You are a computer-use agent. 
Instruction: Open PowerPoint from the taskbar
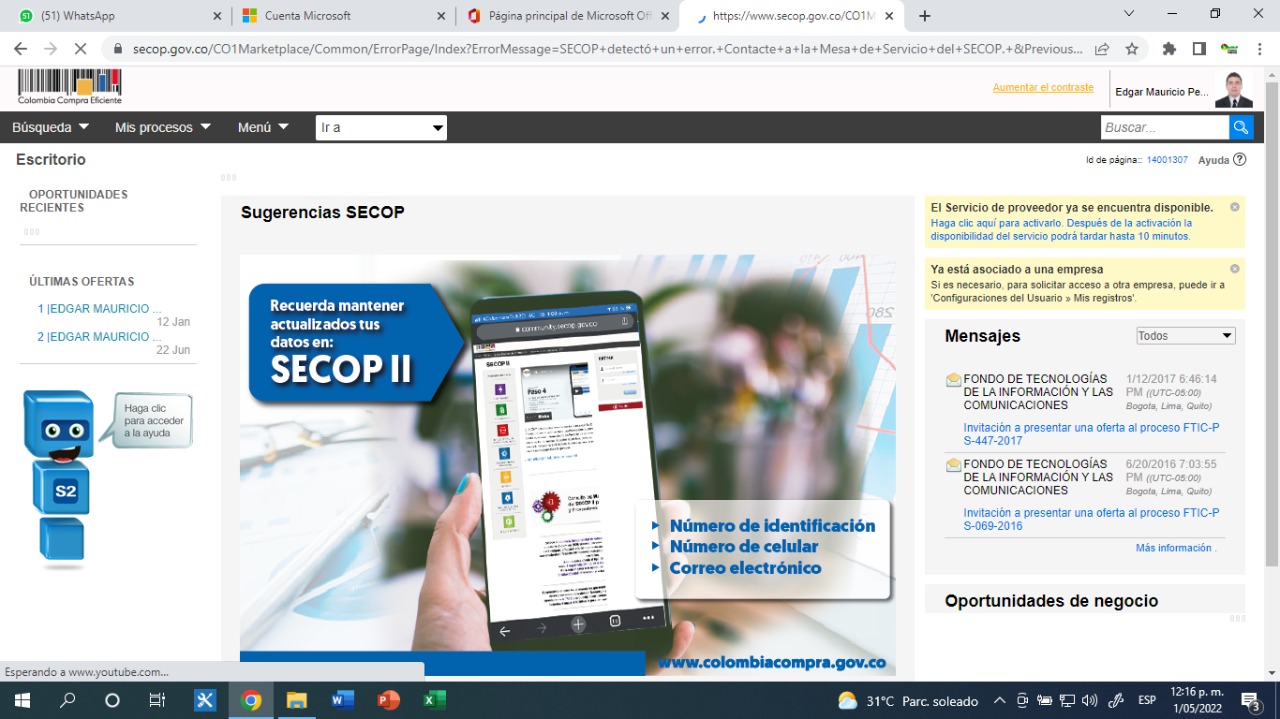(388, 700)
